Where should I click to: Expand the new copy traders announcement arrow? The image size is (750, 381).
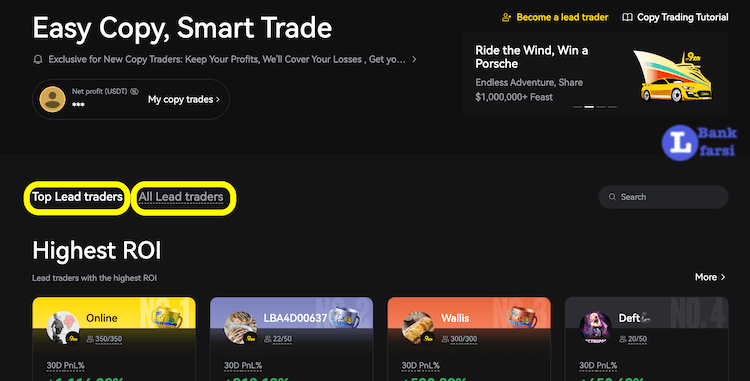(x=414, y=59)
